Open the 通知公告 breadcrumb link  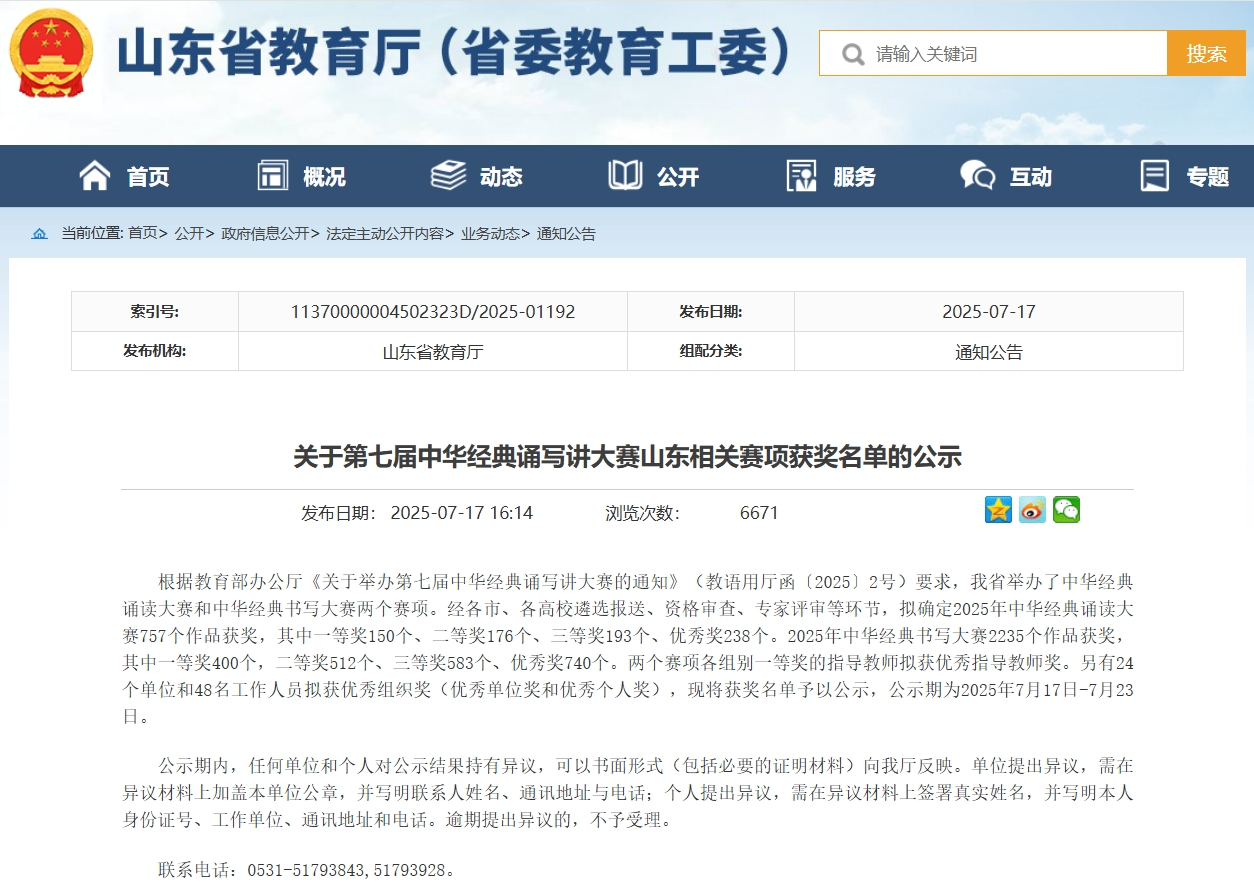pos(566,234)
